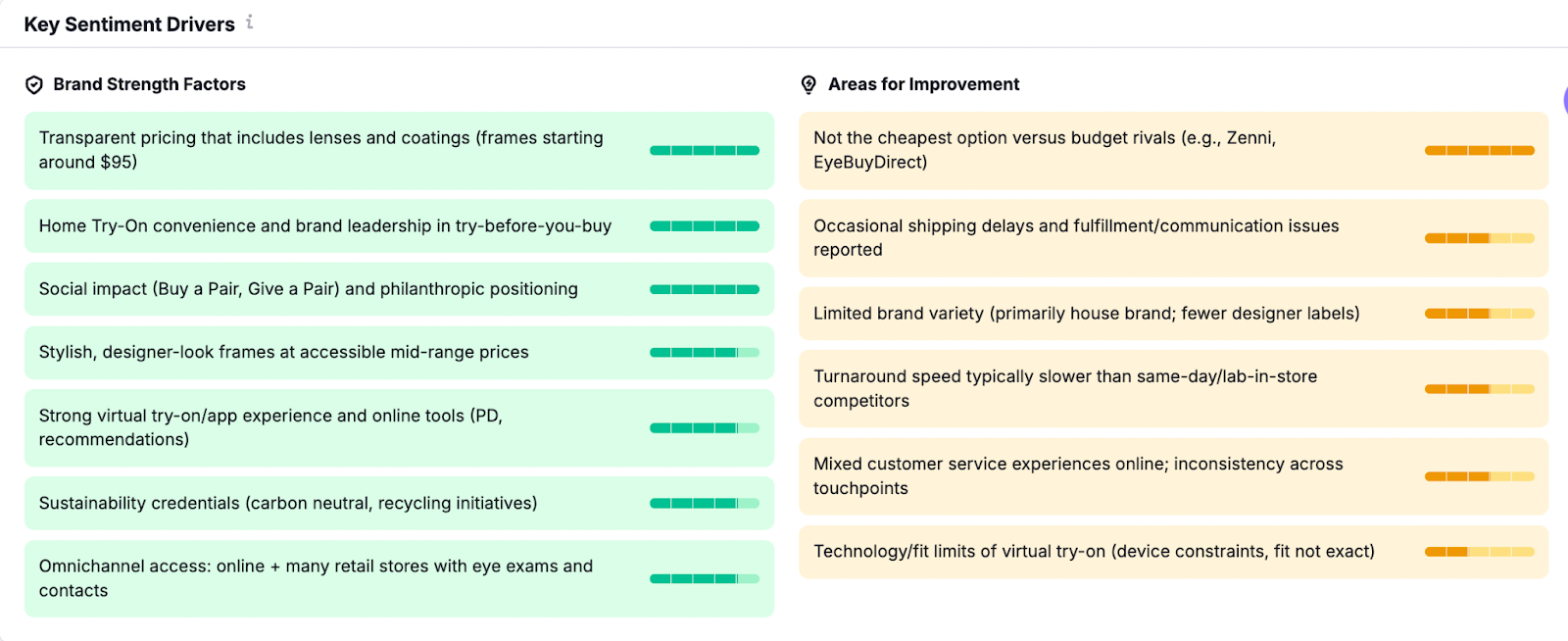Open the Limited brand variety card
This screenshot has width=1568, height=641.
coord(1086,314)
